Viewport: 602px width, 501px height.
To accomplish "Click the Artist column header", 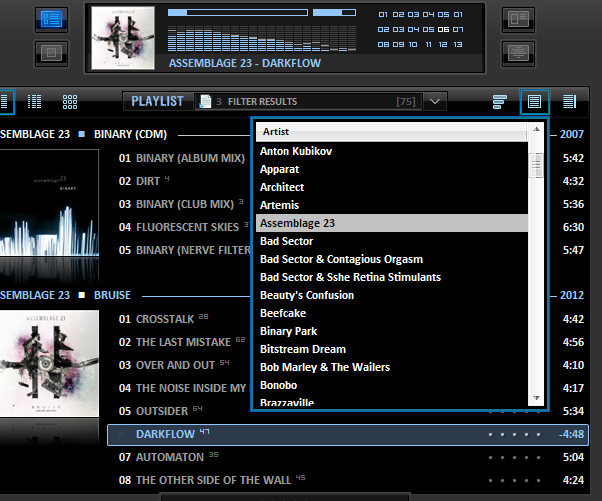I will click(390, 131).
